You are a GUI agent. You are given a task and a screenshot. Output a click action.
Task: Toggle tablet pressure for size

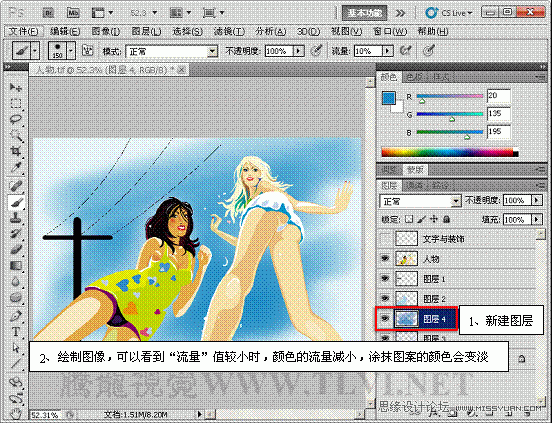[428, 51]
